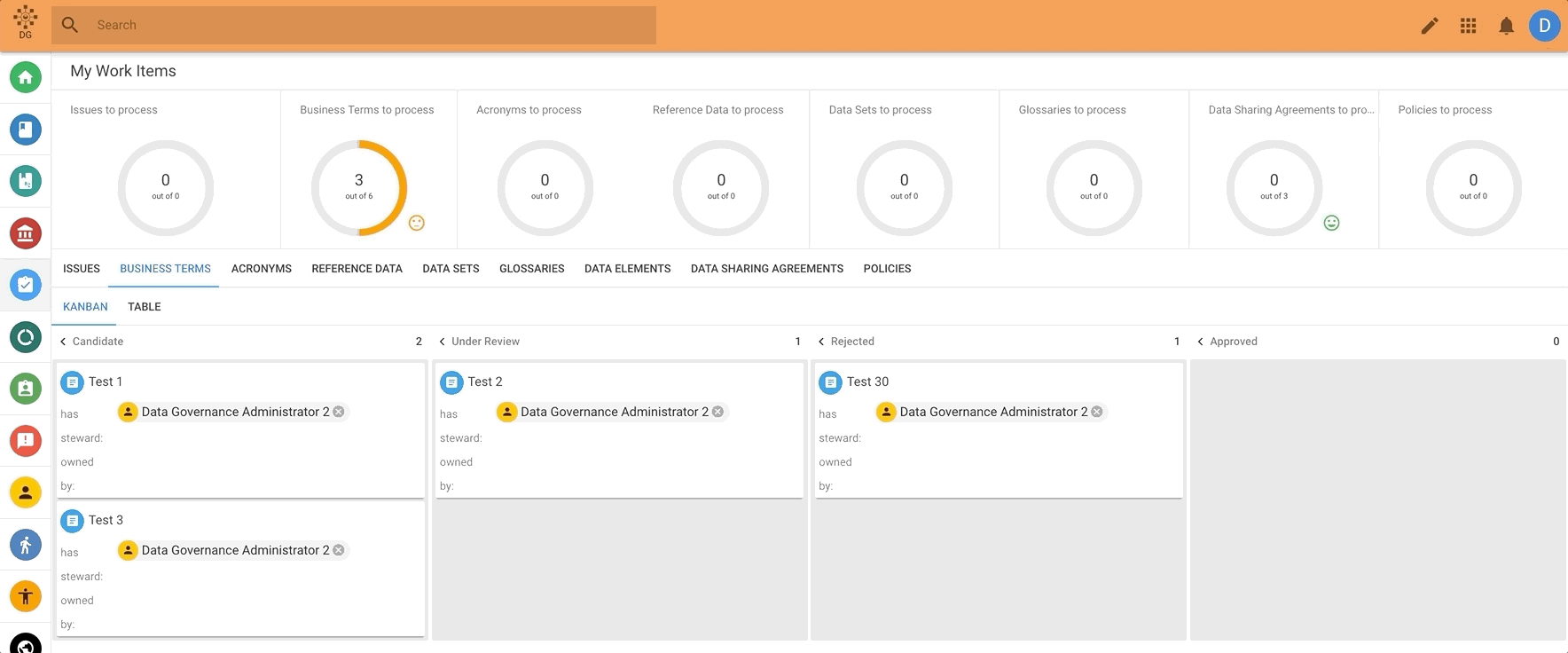Collapse the Candidate column chevron
Viewport: 1568px width, 653px height.
click(63, 342)
